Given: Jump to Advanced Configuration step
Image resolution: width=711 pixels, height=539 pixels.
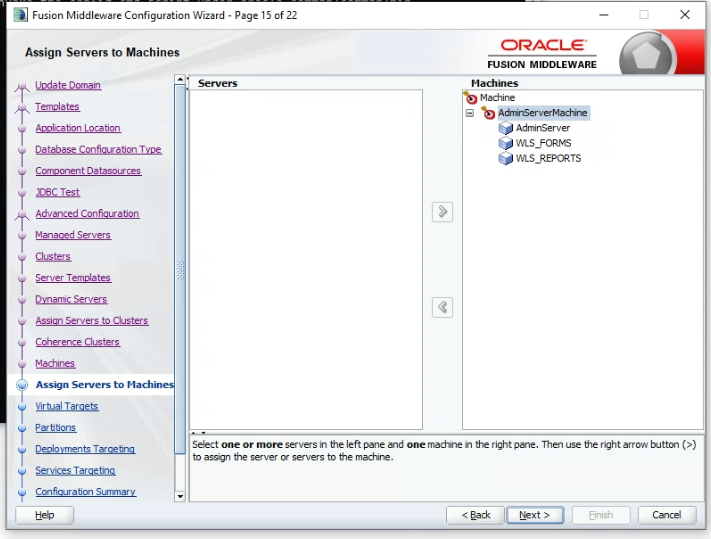Looking at the screenshot, I should [x=87, y=214].
